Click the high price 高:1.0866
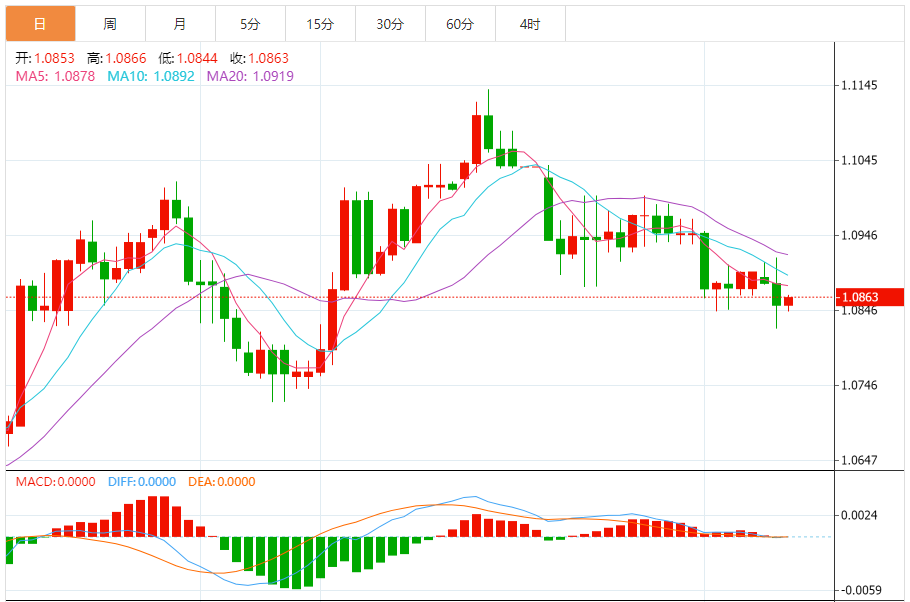This screenshot has height=602, width=910. pyautogui.click(x=117, y=58)
